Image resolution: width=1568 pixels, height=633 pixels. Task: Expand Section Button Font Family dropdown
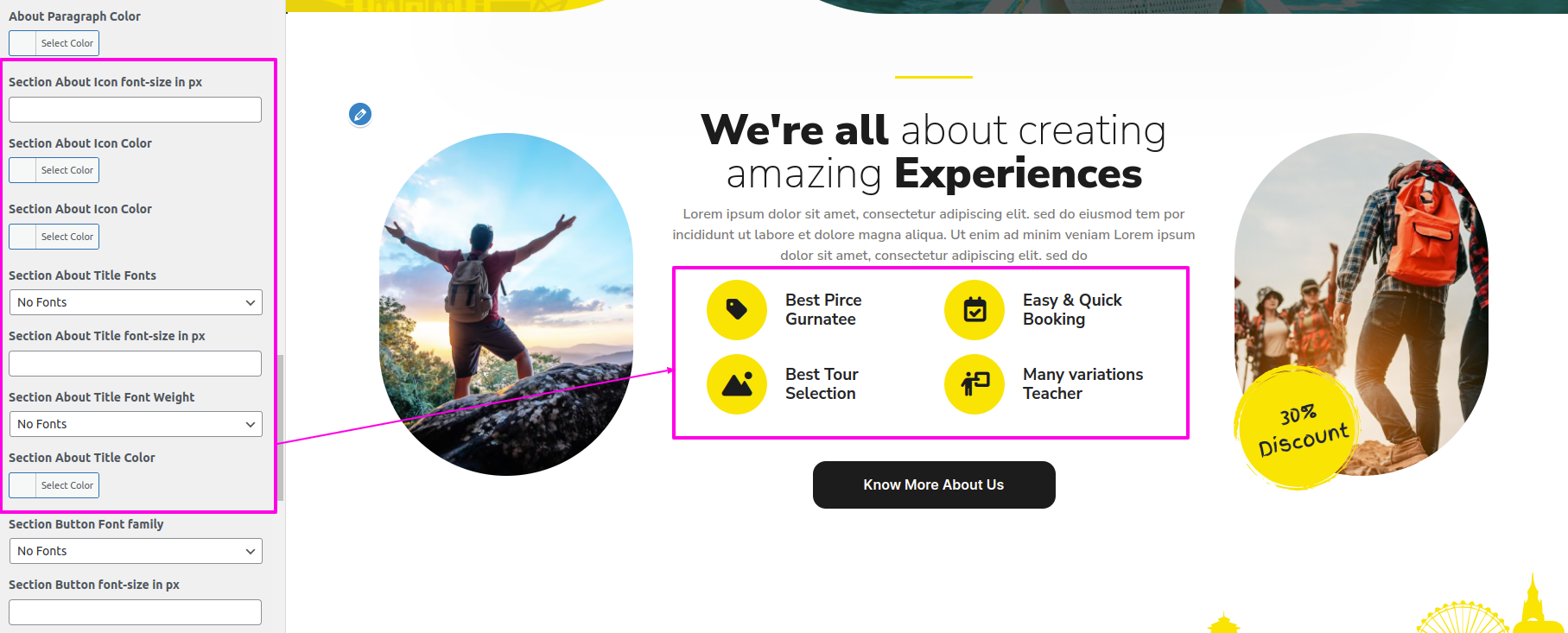[x=136, y=551]
